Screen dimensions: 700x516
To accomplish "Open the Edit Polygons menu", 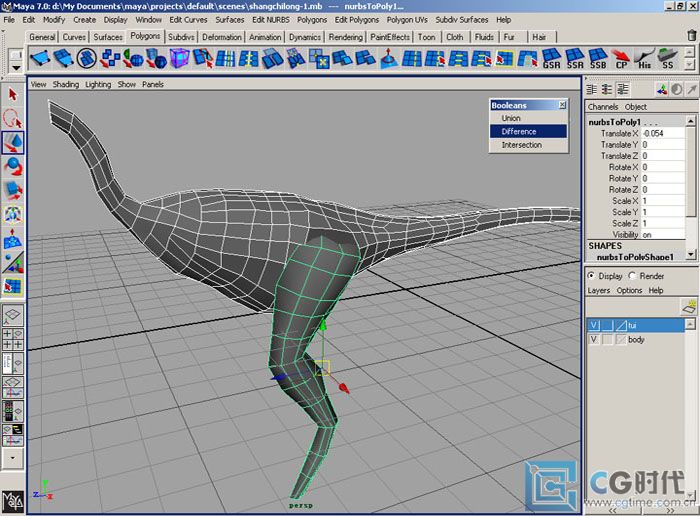I will tap(357, 20).
